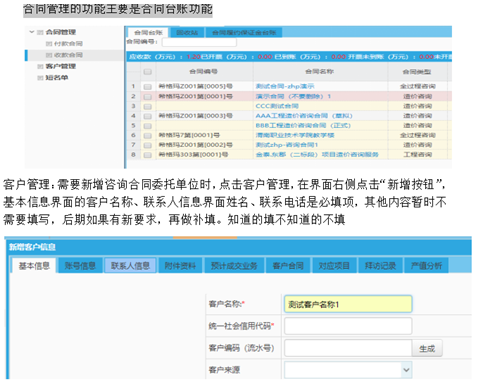The width and height of the screenshot is (485, 392).
Task: Open the contract name link in row 8
Action: (x=317, y=155)
